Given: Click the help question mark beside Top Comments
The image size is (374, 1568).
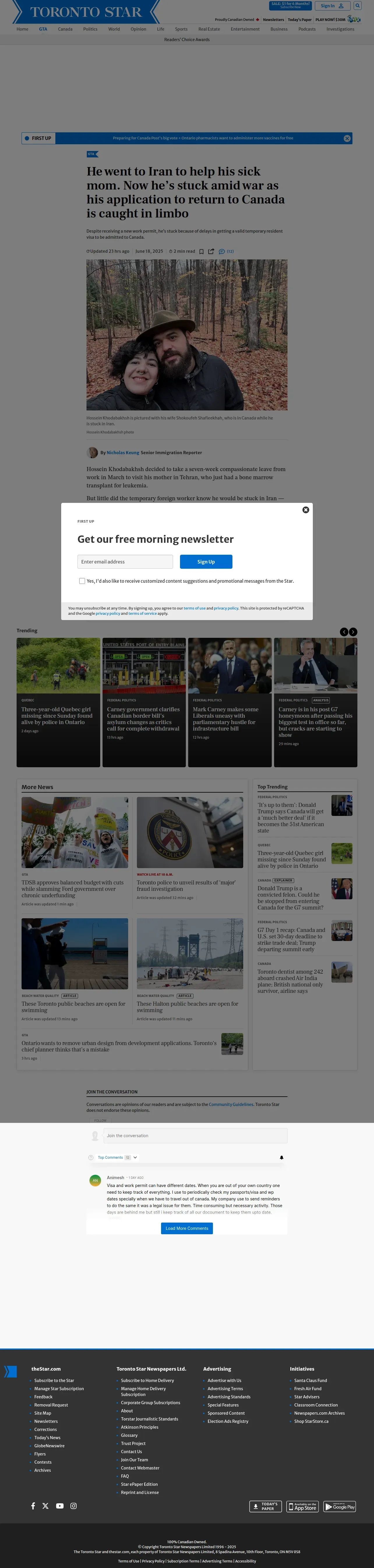Looking at the screenshot, I should point(91,1158).
